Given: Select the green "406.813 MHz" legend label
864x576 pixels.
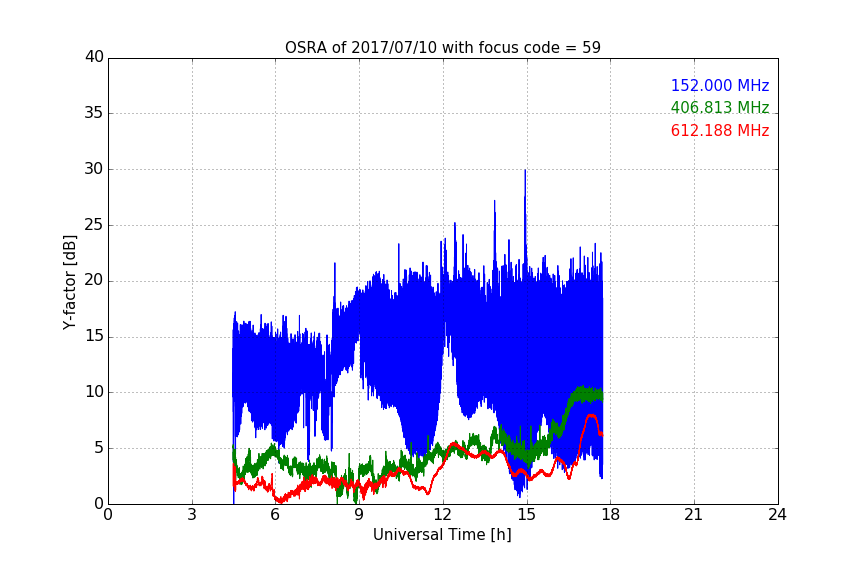Looking at the screenshot, I should [x=720, y=107].
